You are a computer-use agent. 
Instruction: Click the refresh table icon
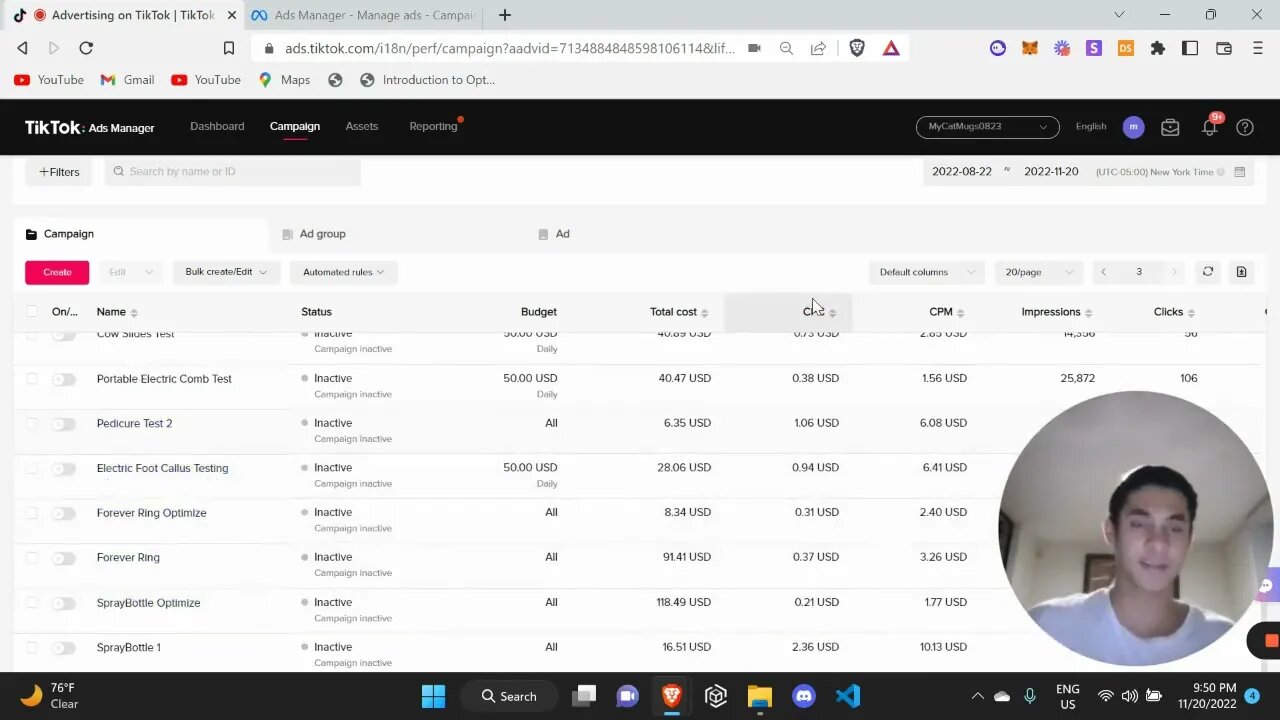1208,272
